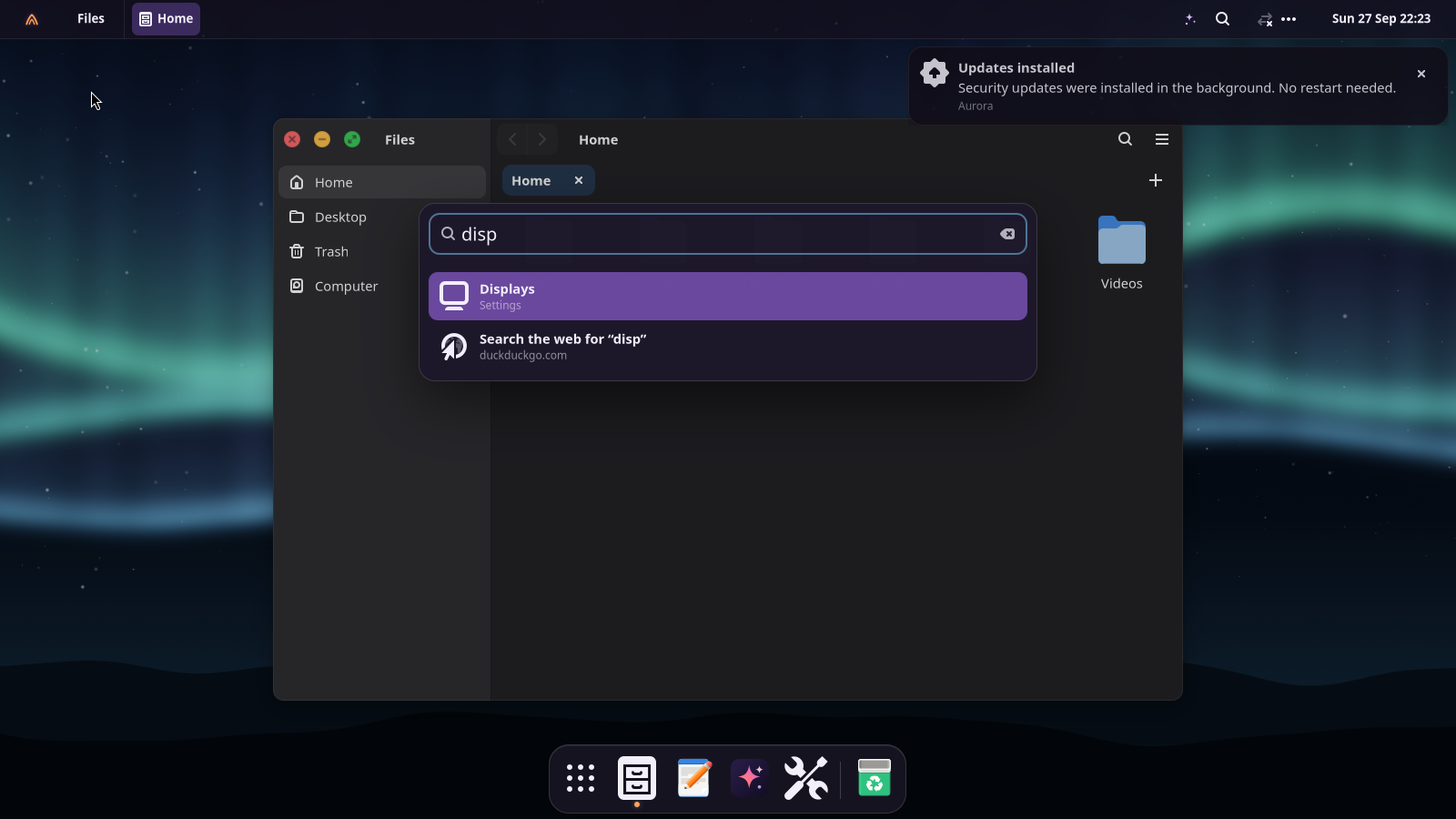Open the recycle bin from the dock

click(x=875, y=778)
